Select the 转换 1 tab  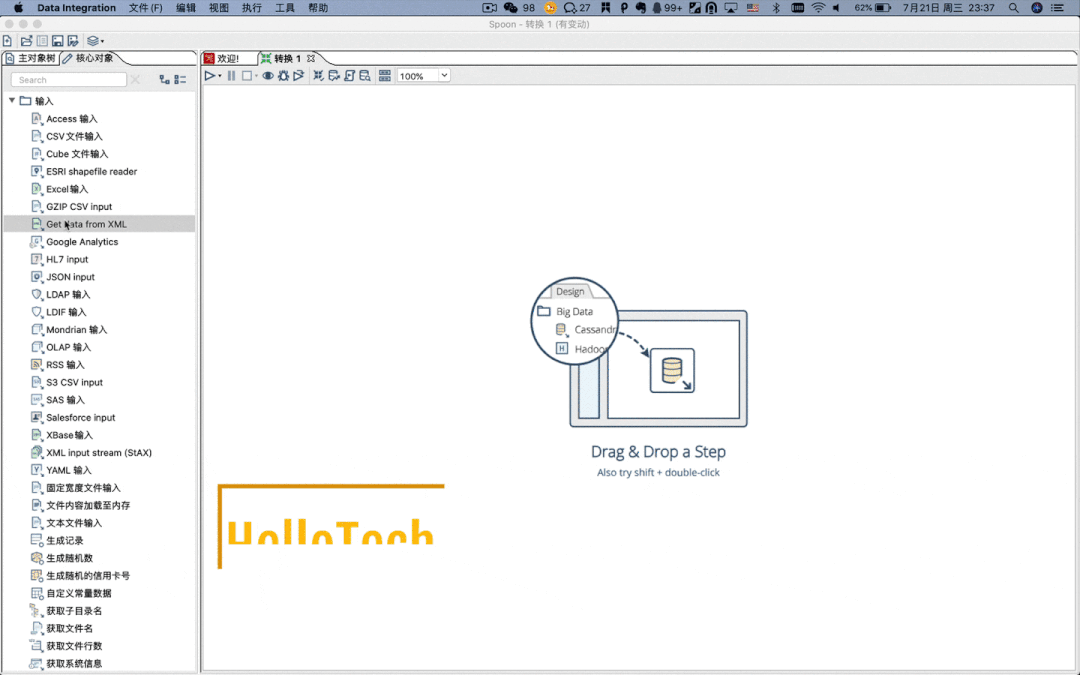pos(287,59)
